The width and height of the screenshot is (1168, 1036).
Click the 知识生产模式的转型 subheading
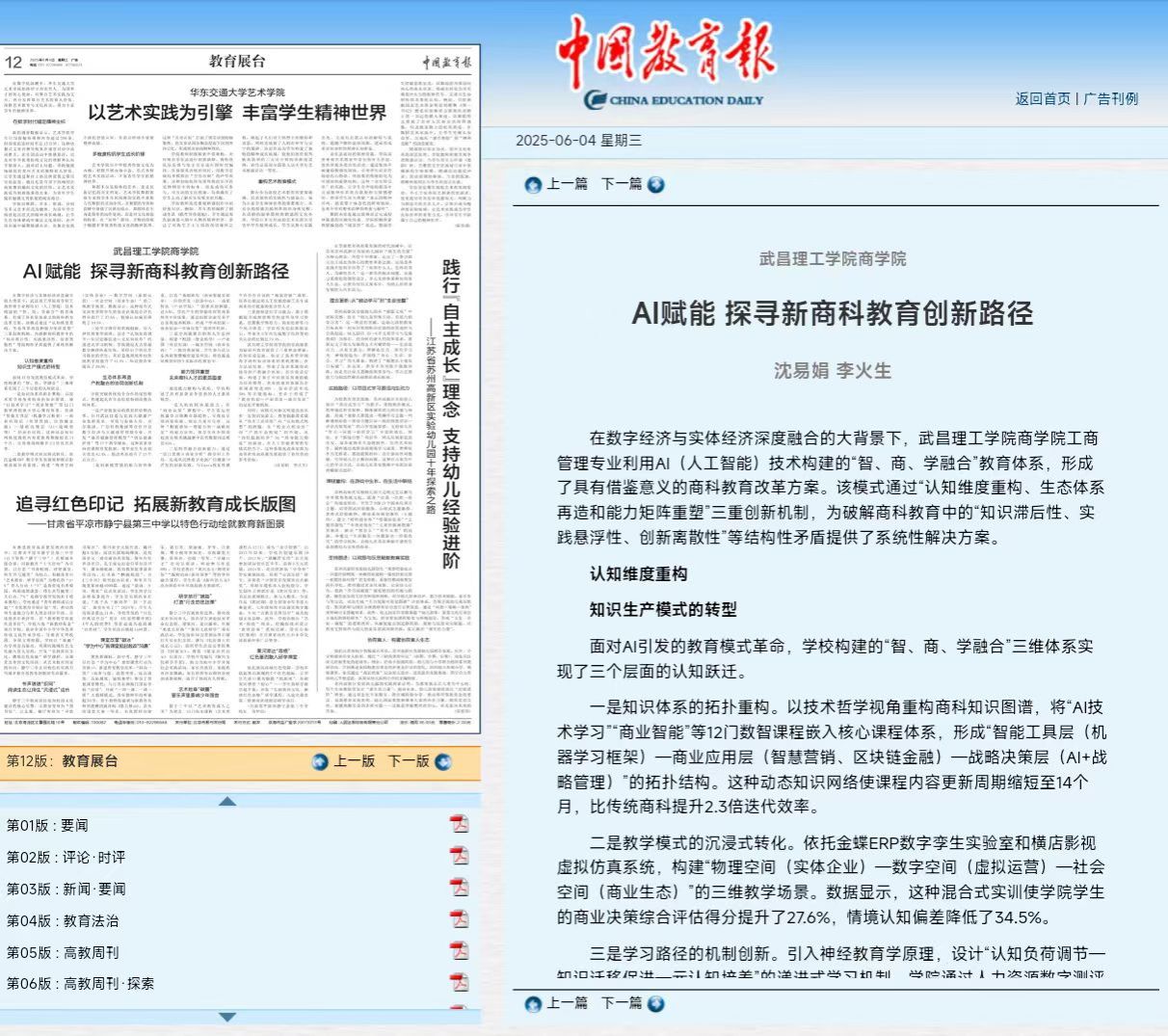[663, 610]
